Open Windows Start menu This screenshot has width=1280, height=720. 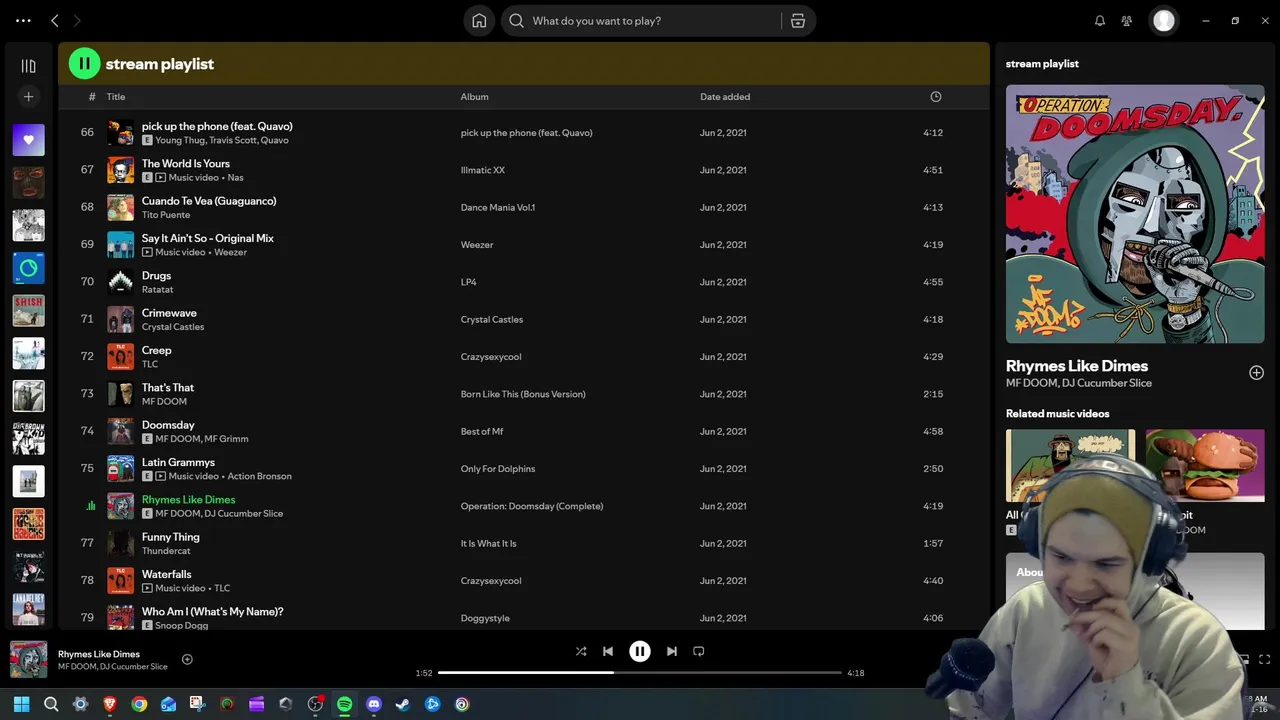(21, 704)
